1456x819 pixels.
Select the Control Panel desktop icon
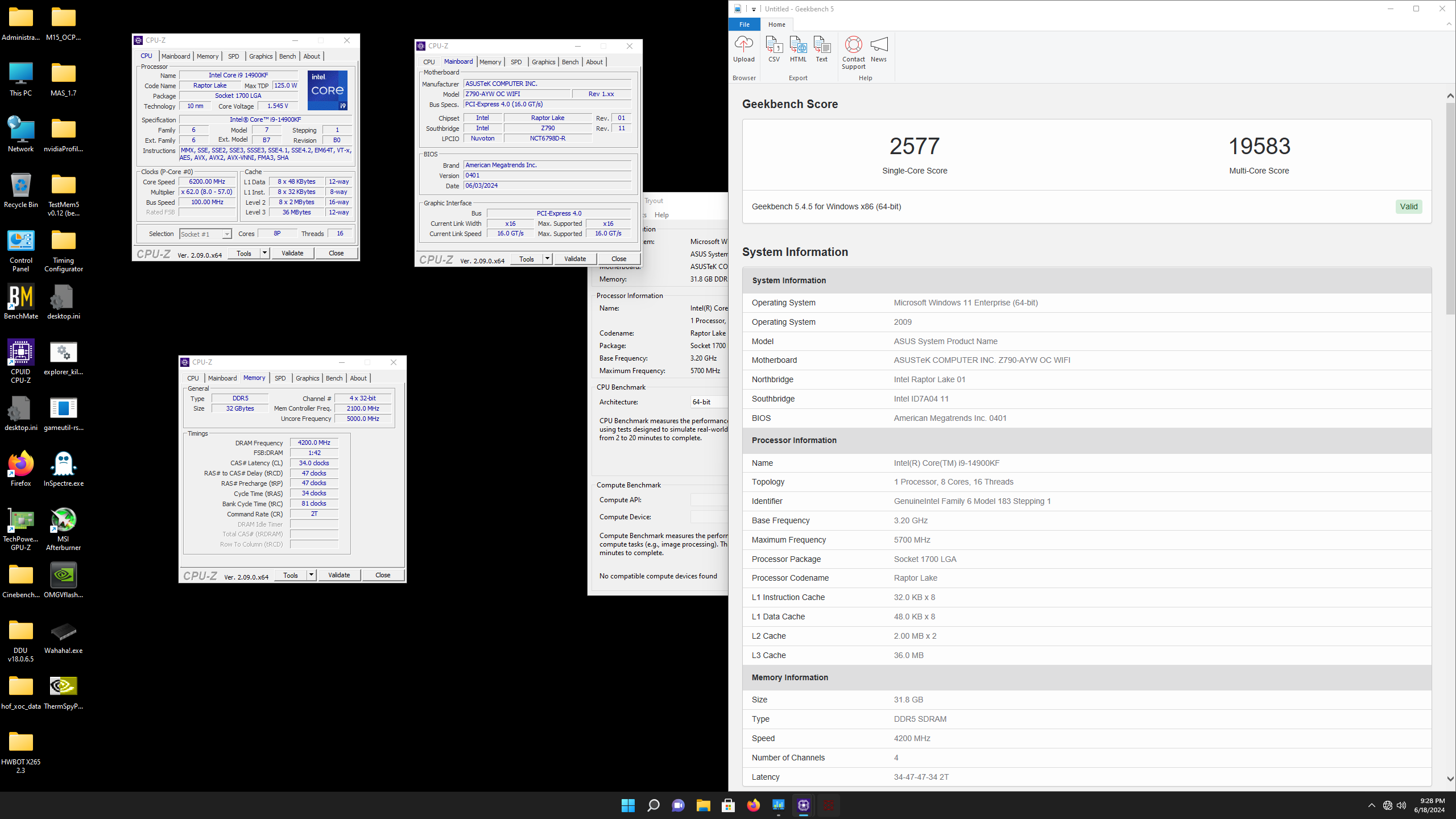pos(21,250)
